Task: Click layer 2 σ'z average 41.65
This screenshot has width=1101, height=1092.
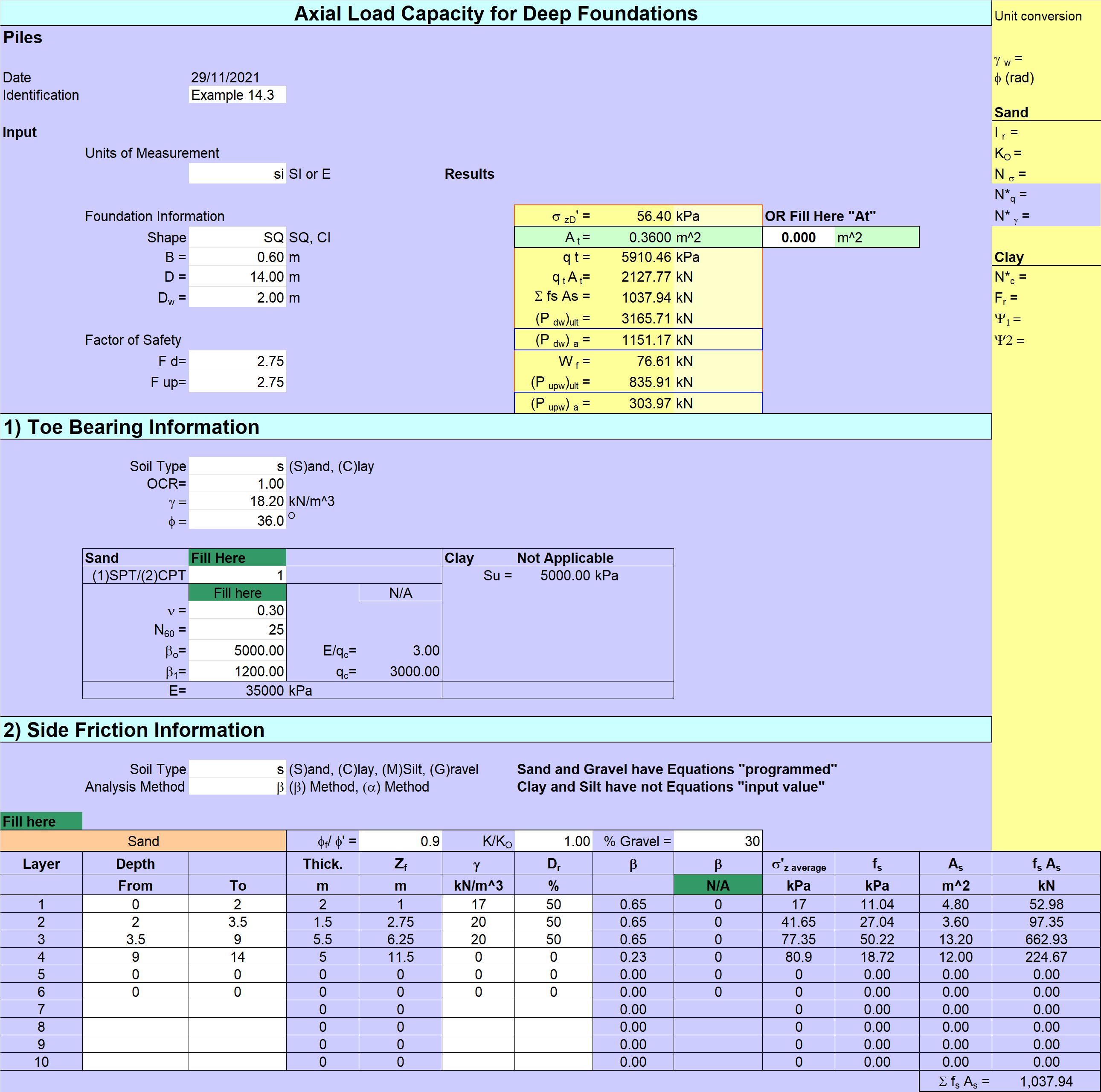Action: click(799, 922)
